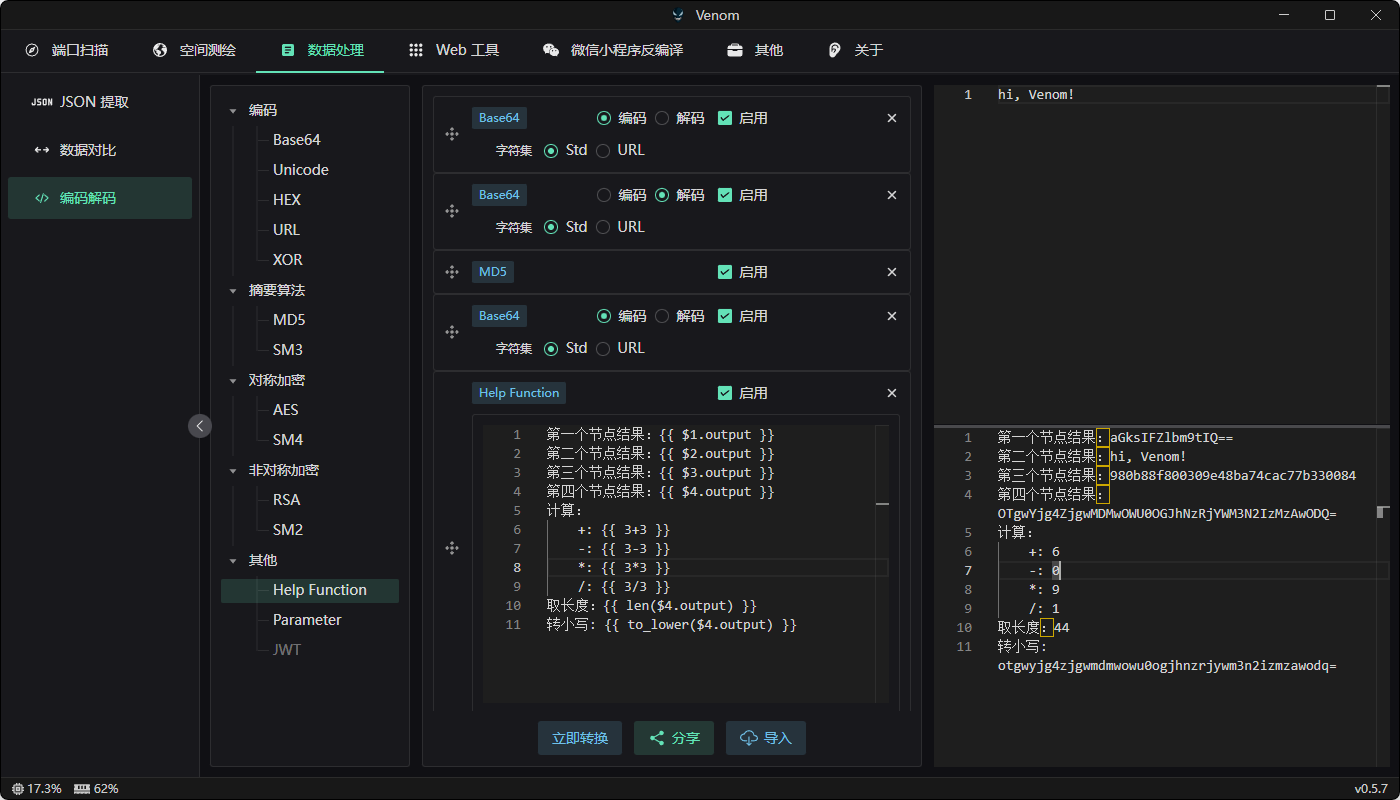This screenshot has height=800, width=1400.
Task: Select XOR in the encoding tree
Action: coord(288,260)
